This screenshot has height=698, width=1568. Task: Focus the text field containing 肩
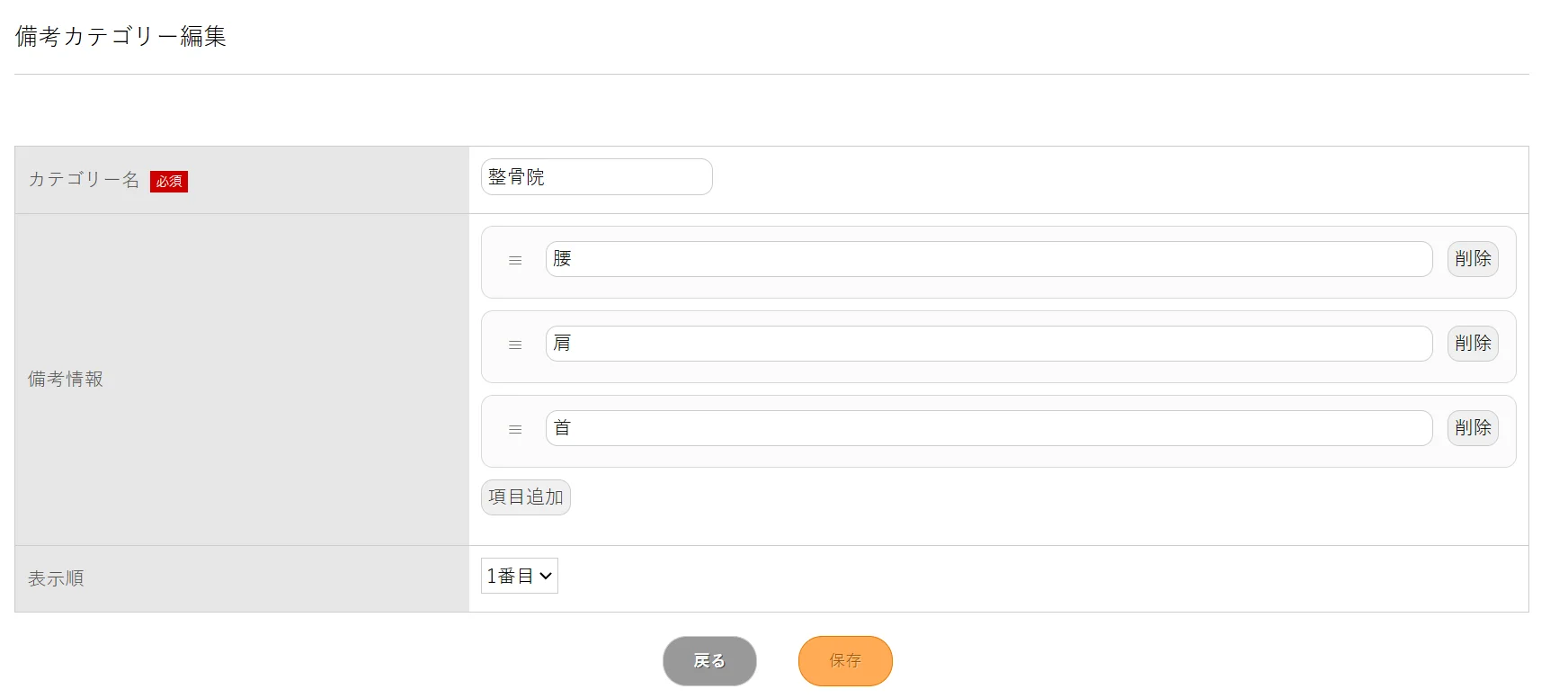click(x=988, y=344)
